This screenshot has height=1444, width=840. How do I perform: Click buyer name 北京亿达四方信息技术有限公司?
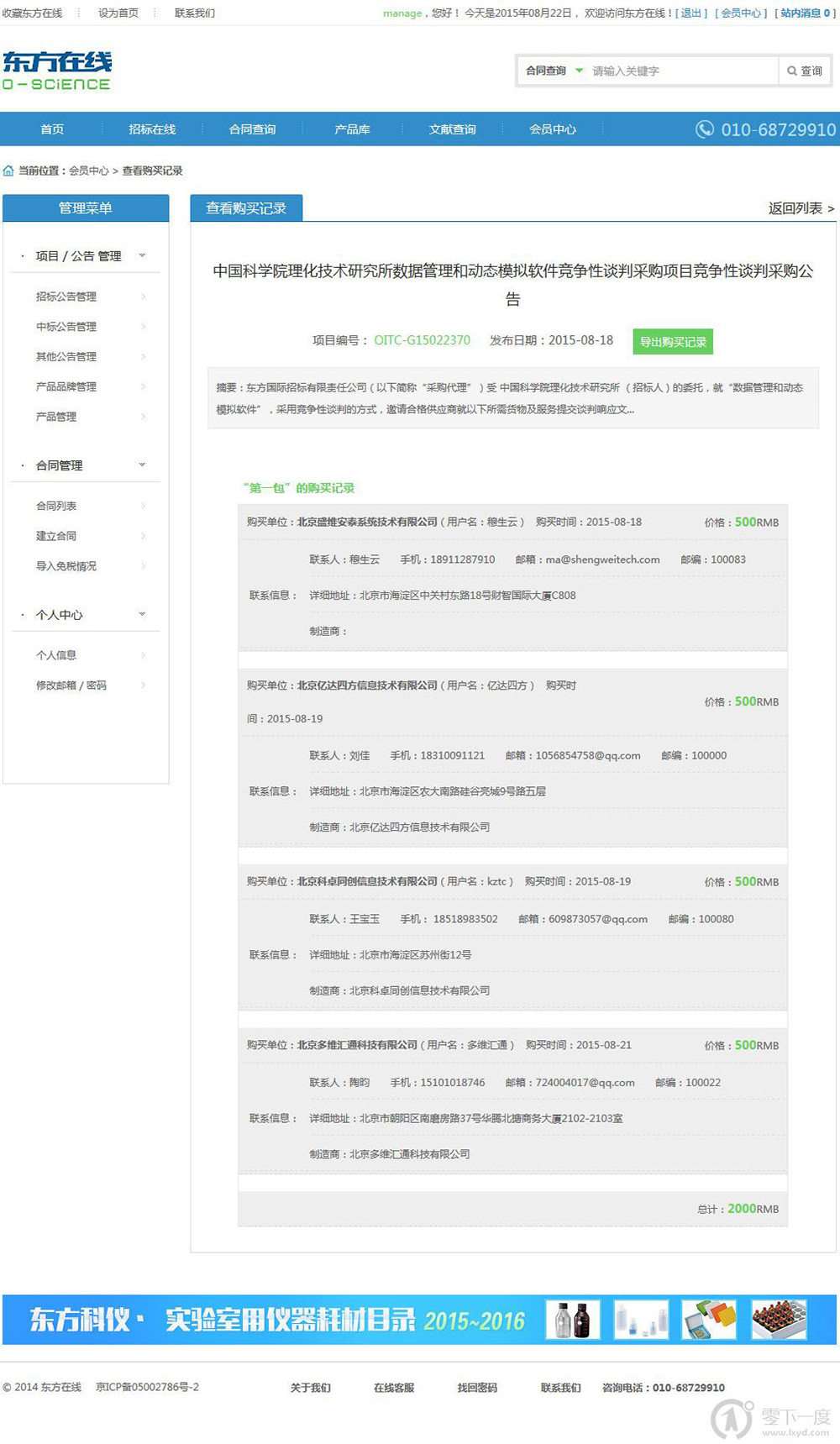point(367,685)
